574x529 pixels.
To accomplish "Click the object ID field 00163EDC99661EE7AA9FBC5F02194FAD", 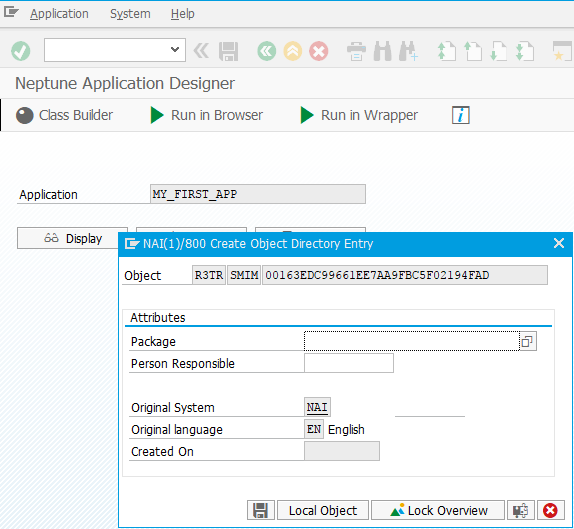I will (405, 275).
